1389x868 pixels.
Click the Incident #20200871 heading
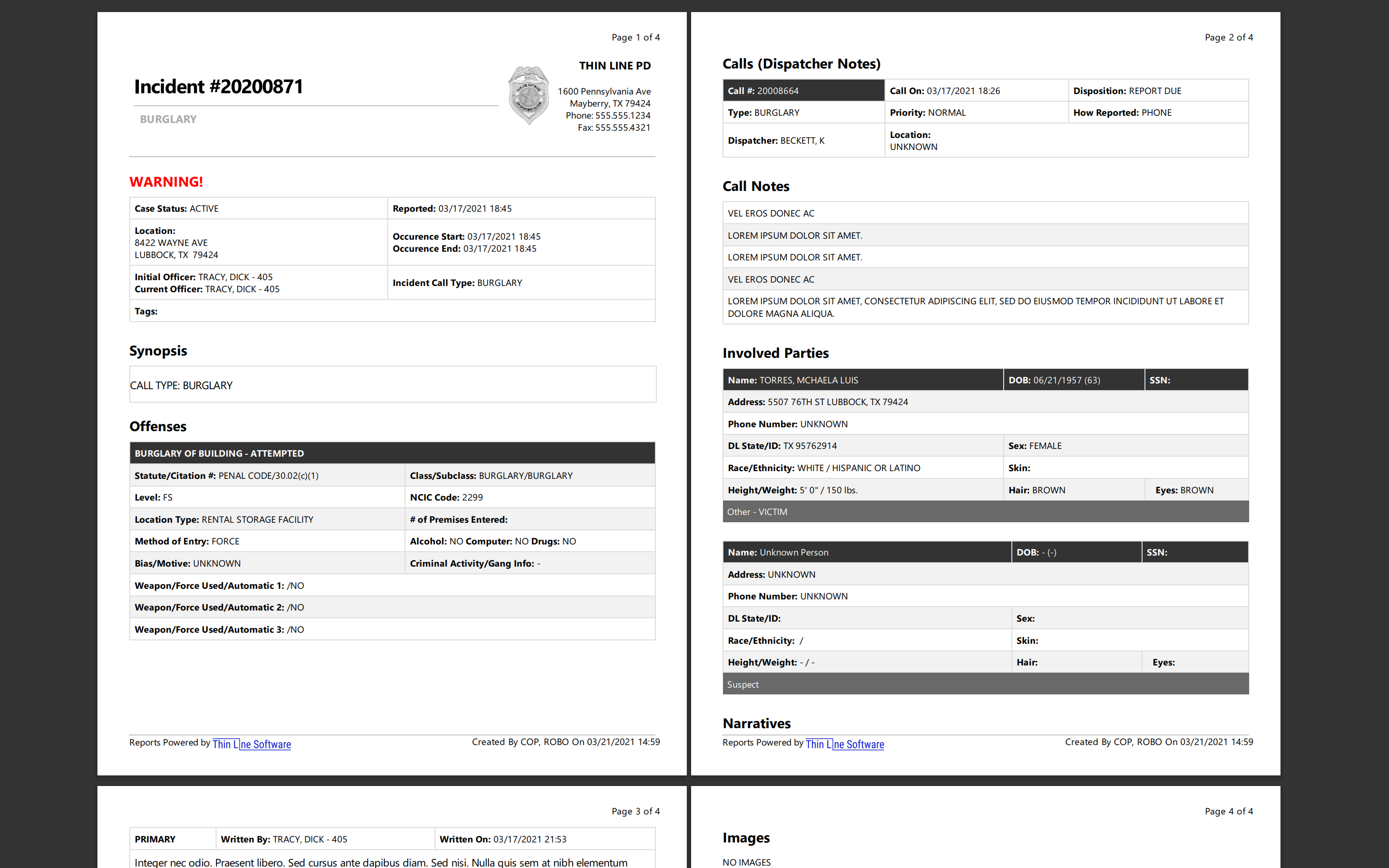[x=218, y=87]
